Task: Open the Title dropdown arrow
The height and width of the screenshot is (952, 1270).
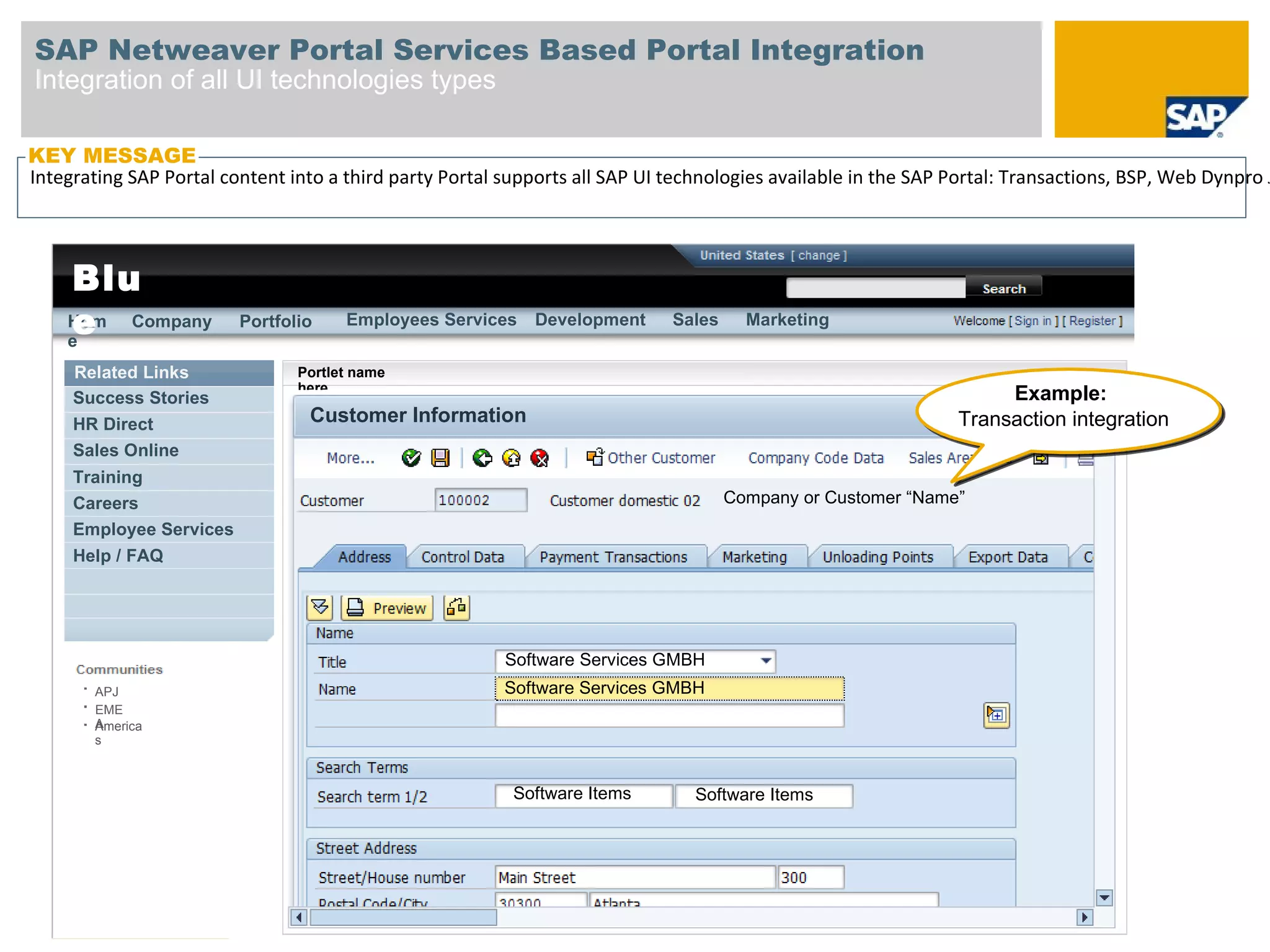Action: pos(766,661)
